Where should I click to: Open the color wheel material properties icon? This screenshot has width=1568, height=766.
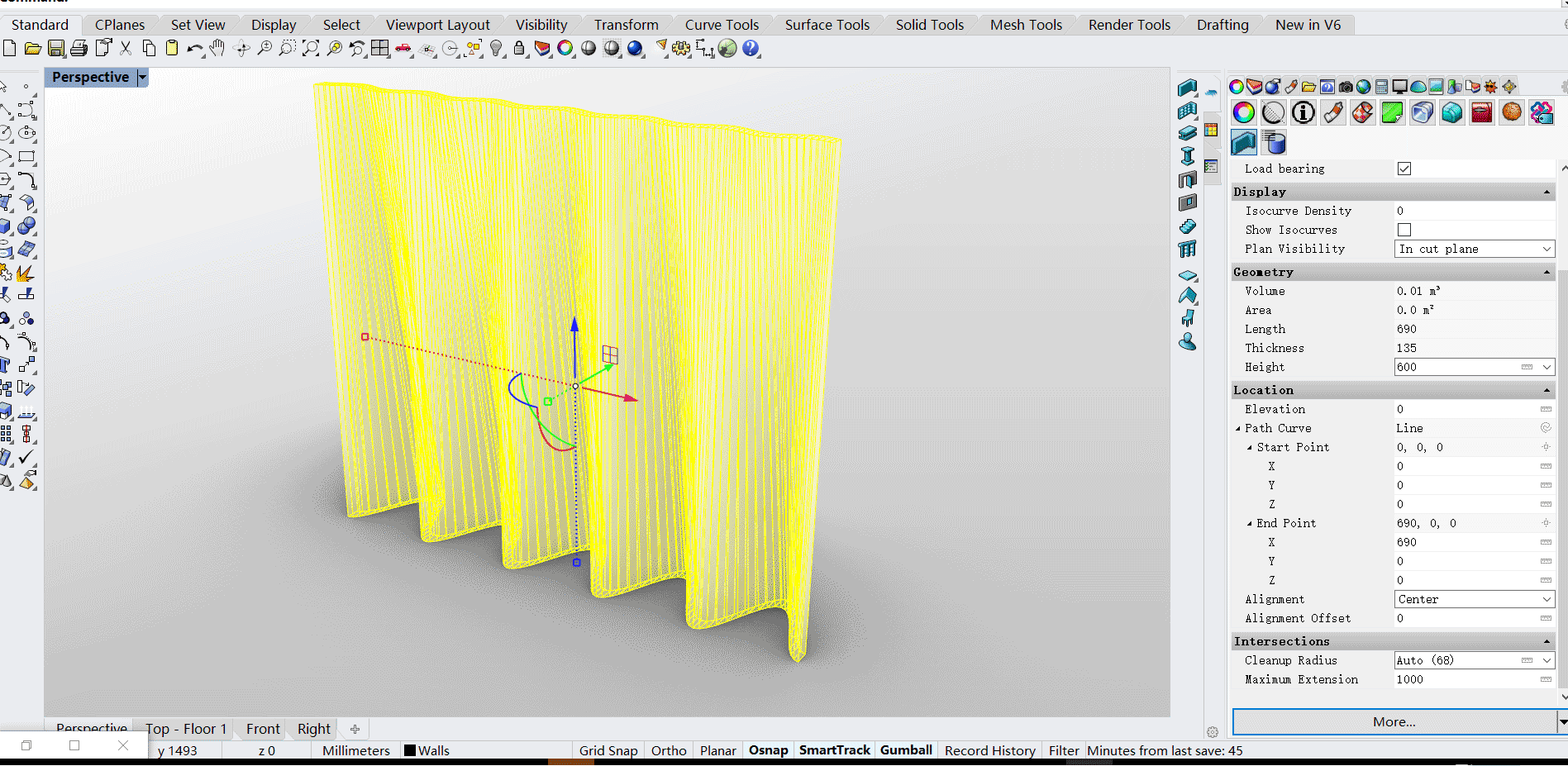click(1244, 112)
